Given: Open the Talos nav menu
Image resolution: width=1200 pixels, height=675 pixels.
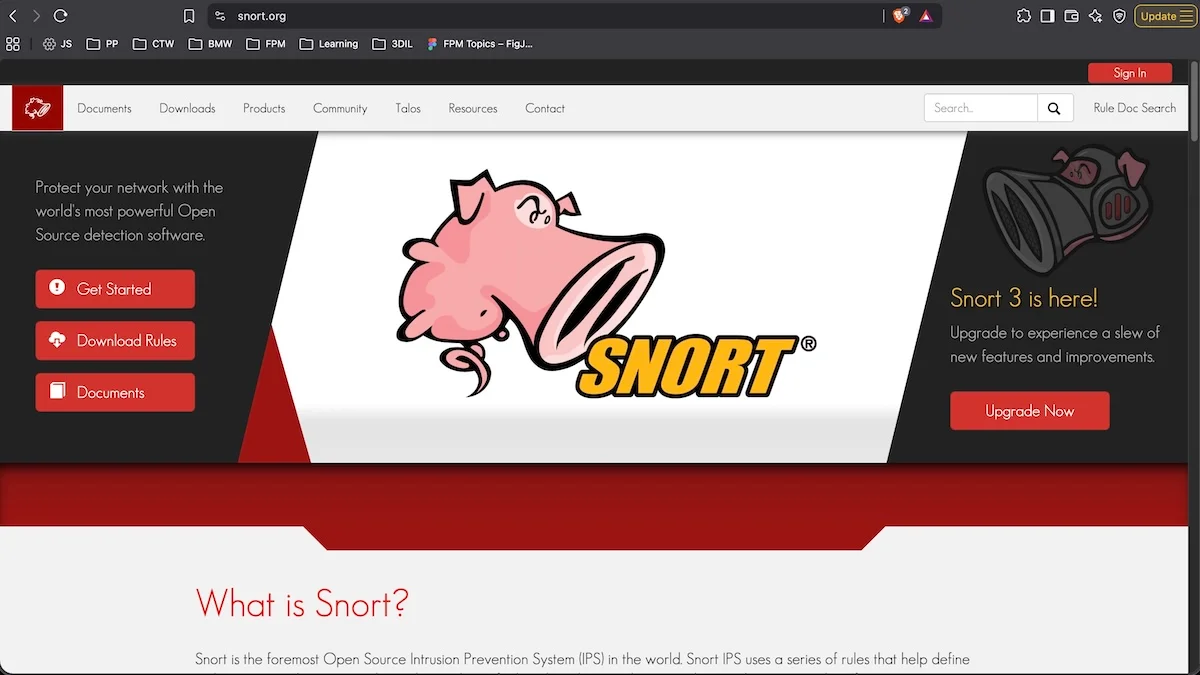Looking at the screenshot, I should [x=408, y=108].
